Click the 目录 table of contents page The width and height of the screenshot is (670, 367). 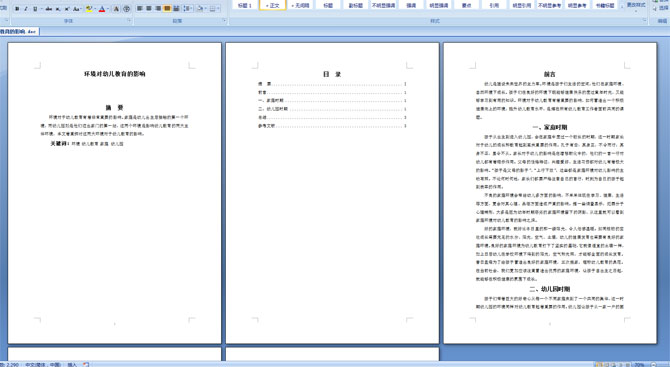(x=332, y=193)
